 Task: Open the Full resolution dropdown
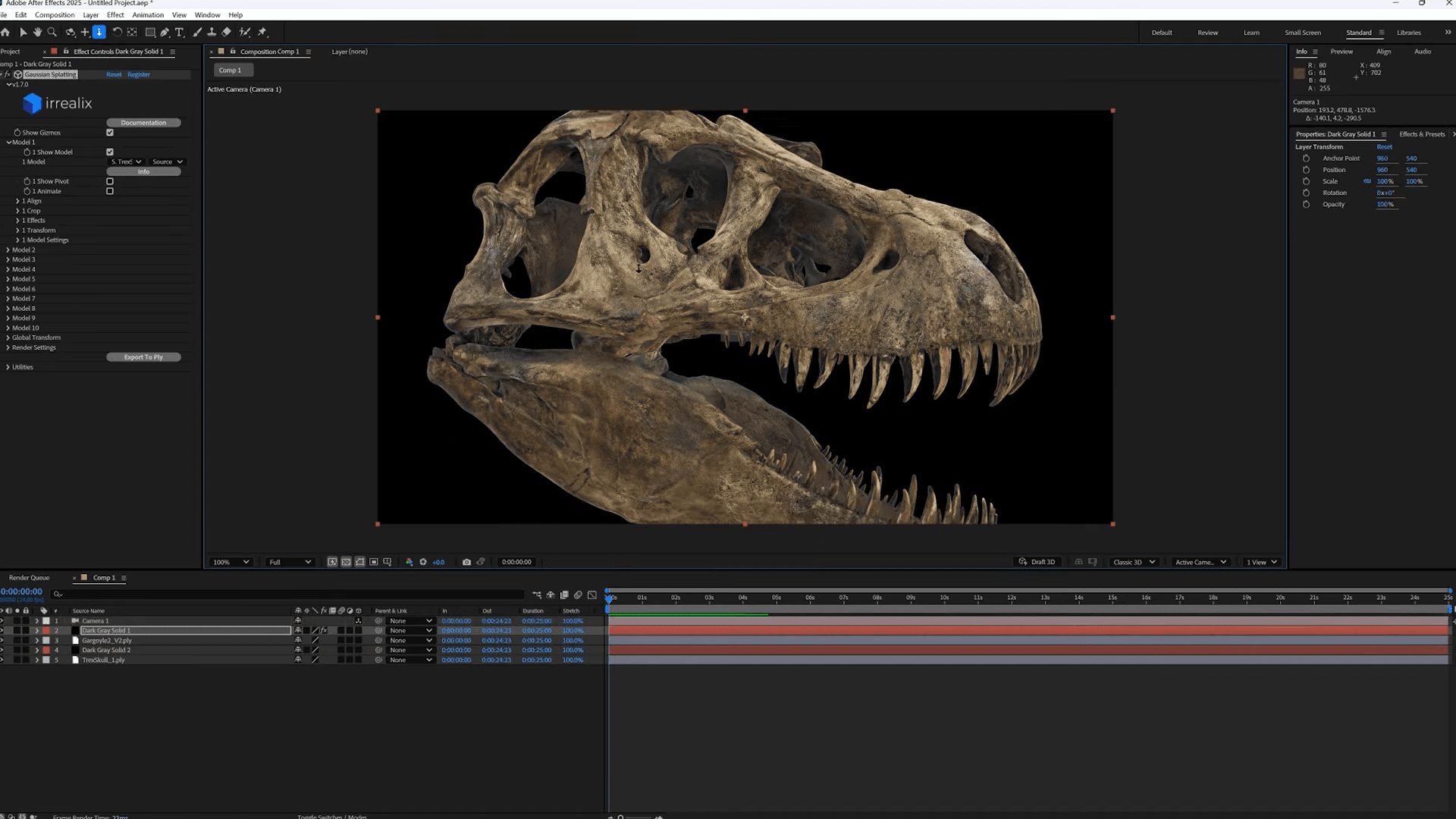[290, 562]
